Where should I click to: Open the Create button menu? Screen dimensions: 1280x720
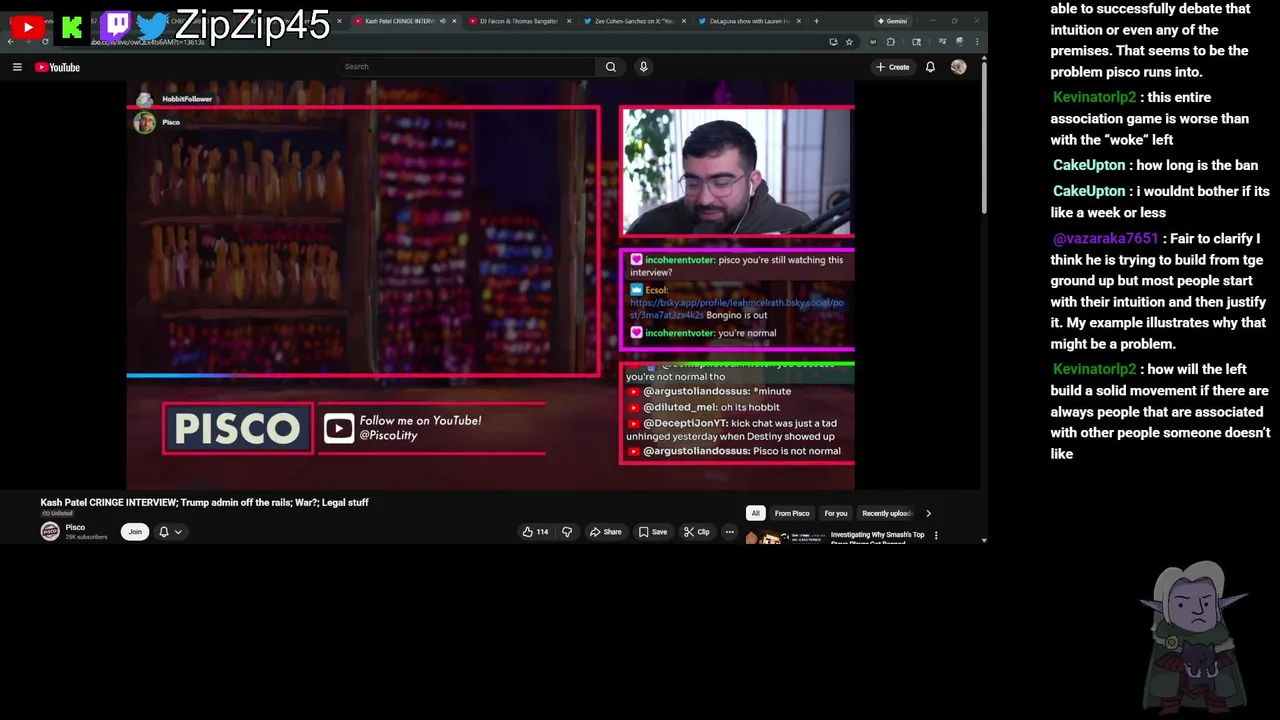892,67
